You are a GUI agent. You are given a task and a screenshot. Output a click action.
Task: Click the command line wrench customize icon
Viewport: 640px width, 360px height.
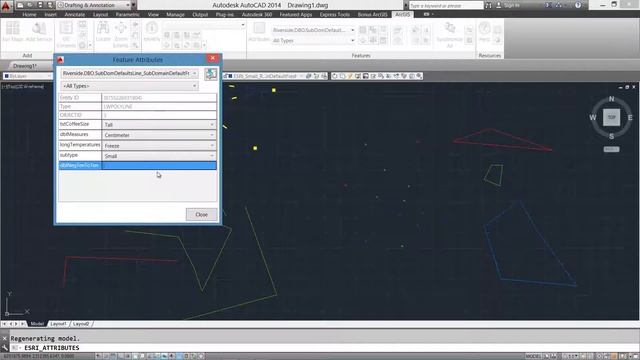coord(5,348)
